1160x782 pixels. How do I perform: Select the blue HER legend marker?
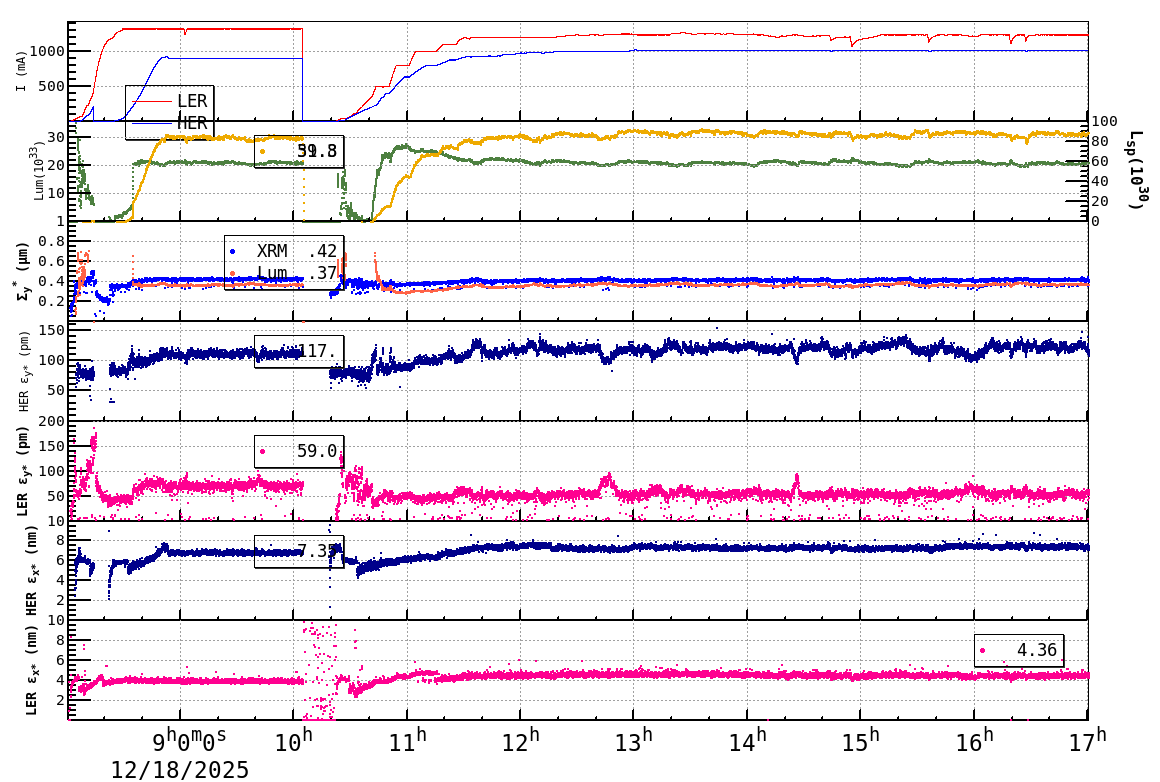tap(151, 123)
